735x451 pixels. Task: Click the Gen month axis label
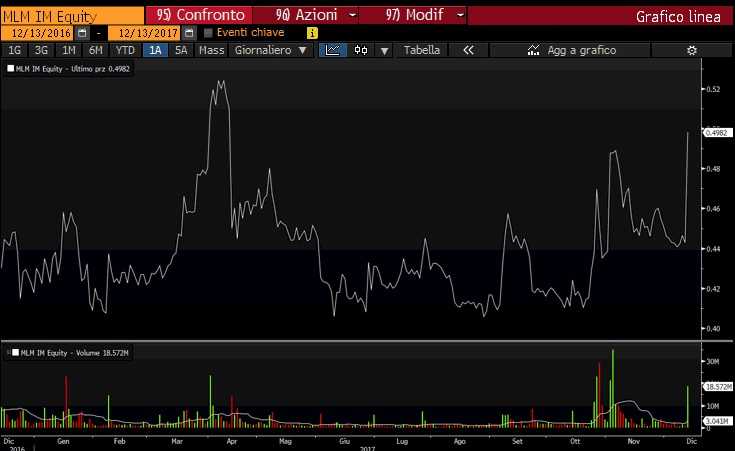point(63,441)
